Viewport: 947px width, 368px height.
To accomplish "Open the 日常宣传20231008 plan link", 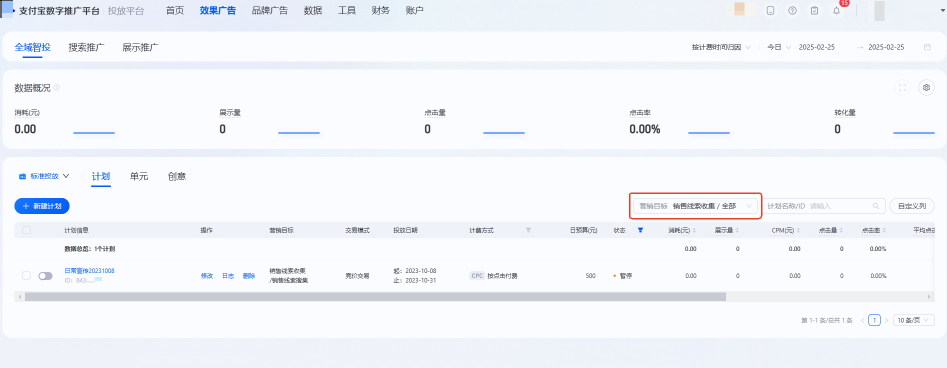I will (x=89, y=271).
